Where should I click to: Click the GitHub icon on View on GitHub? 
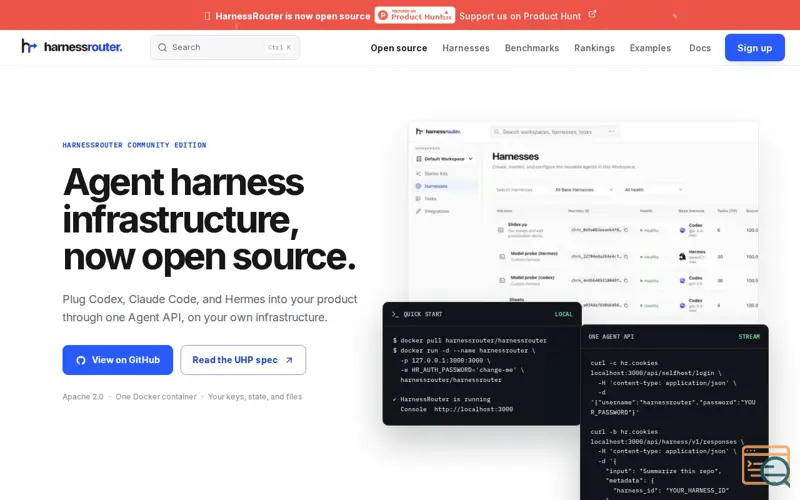[x=81, y=360]
